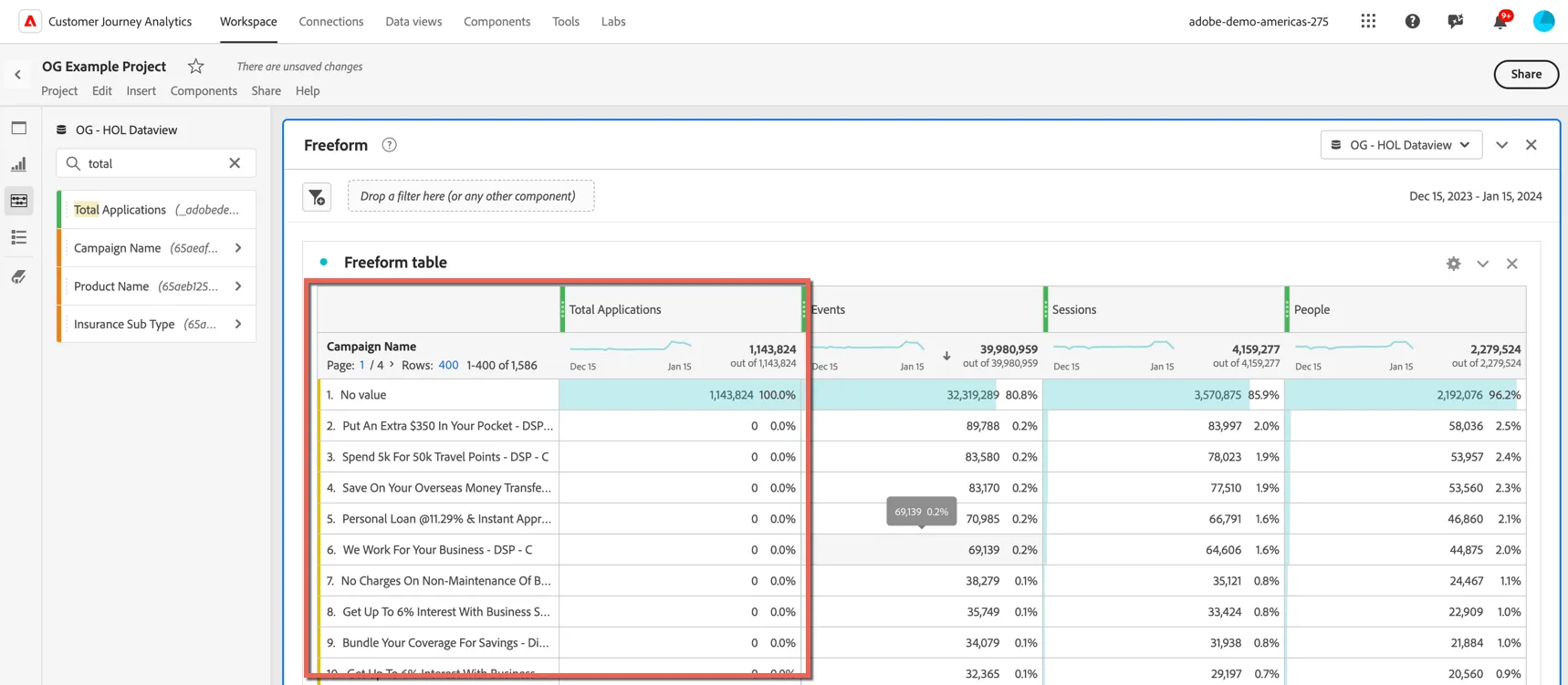The height and width of the screenshot is (685, 1568).
Task: Switch to the Data views tab
Action: [x=413, y=21]
